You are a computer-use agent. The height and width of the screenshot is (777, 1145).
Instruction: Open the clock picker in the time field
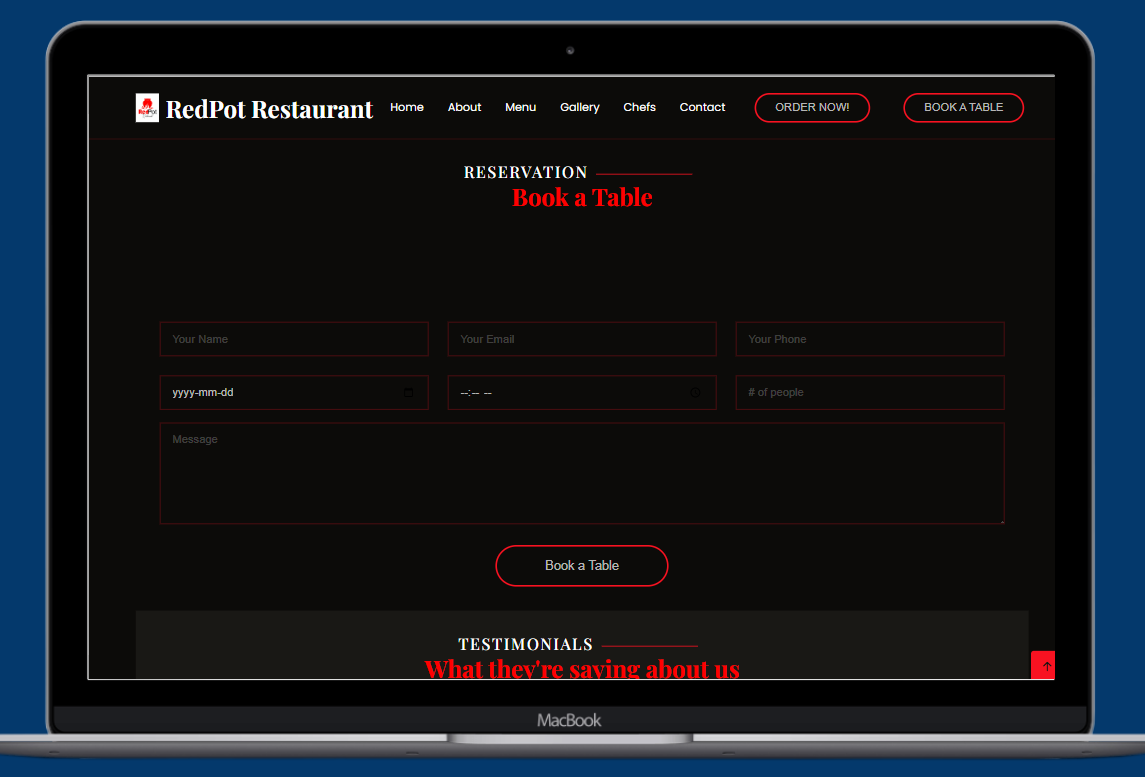click(x=695, y=393)
